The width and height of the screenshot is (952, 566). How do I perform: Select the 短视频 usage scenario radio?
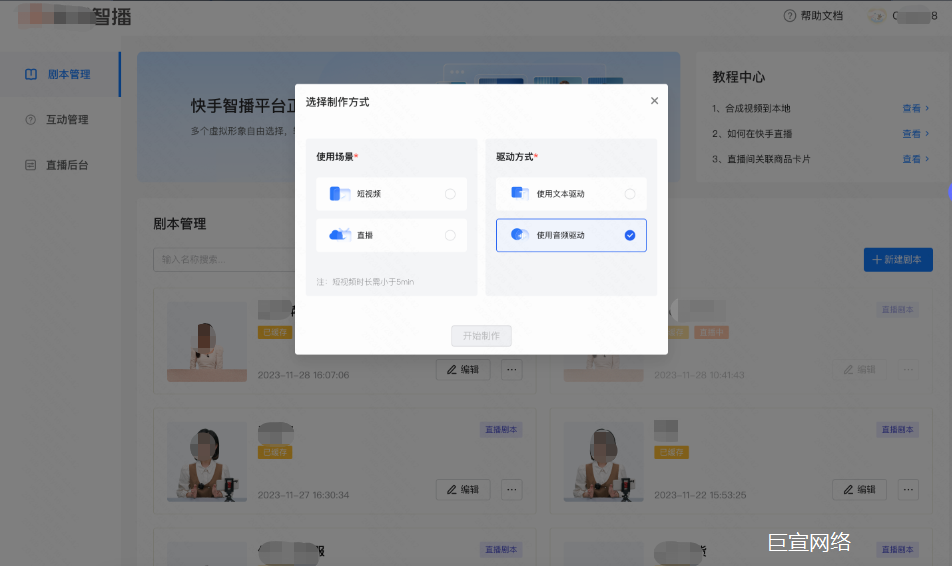point(450,194)
